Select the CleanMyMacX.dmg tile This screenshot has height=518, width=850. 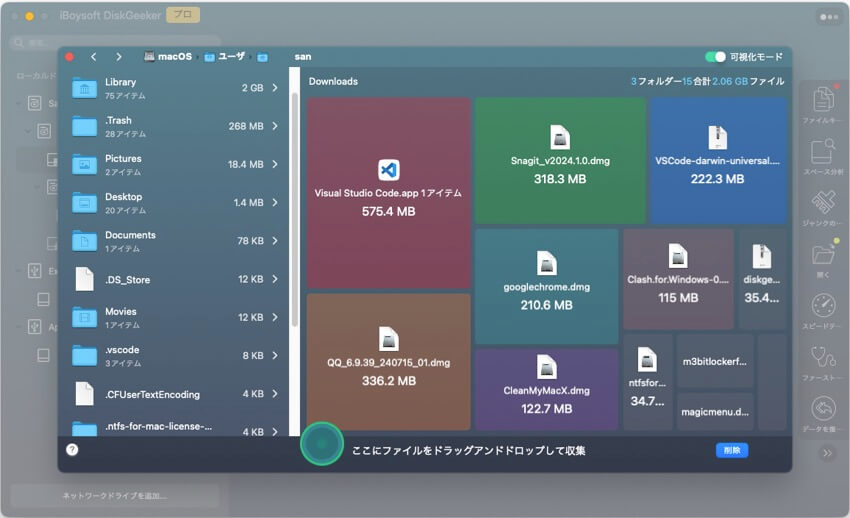tap(546, 390)
